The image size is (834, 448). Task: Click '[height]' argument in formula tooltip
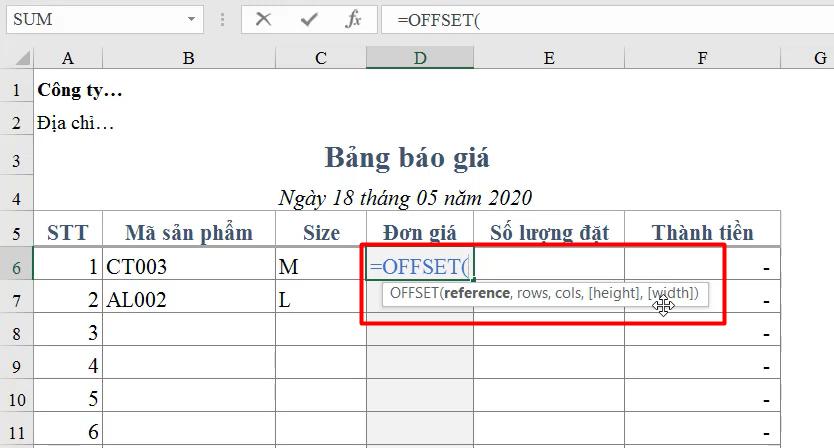click(615, 293)
